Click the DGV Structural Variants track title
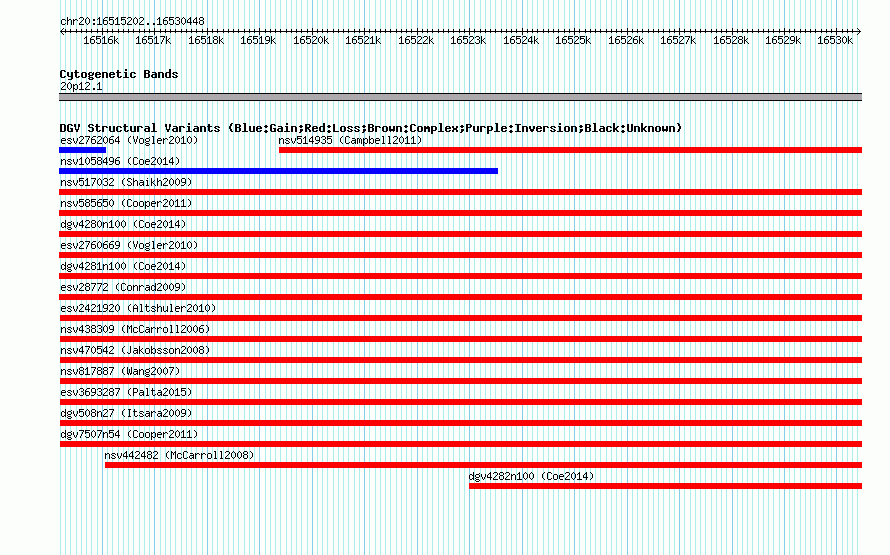 [x=371, y=128]
